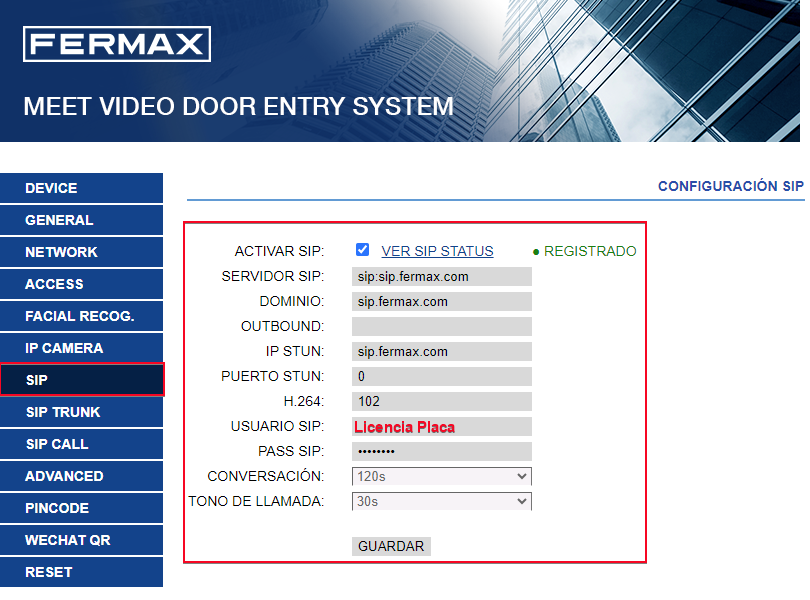Go to the General settings page
Image resolution: width=810 pixels, height=600 pixels.
tap(81, 220)
